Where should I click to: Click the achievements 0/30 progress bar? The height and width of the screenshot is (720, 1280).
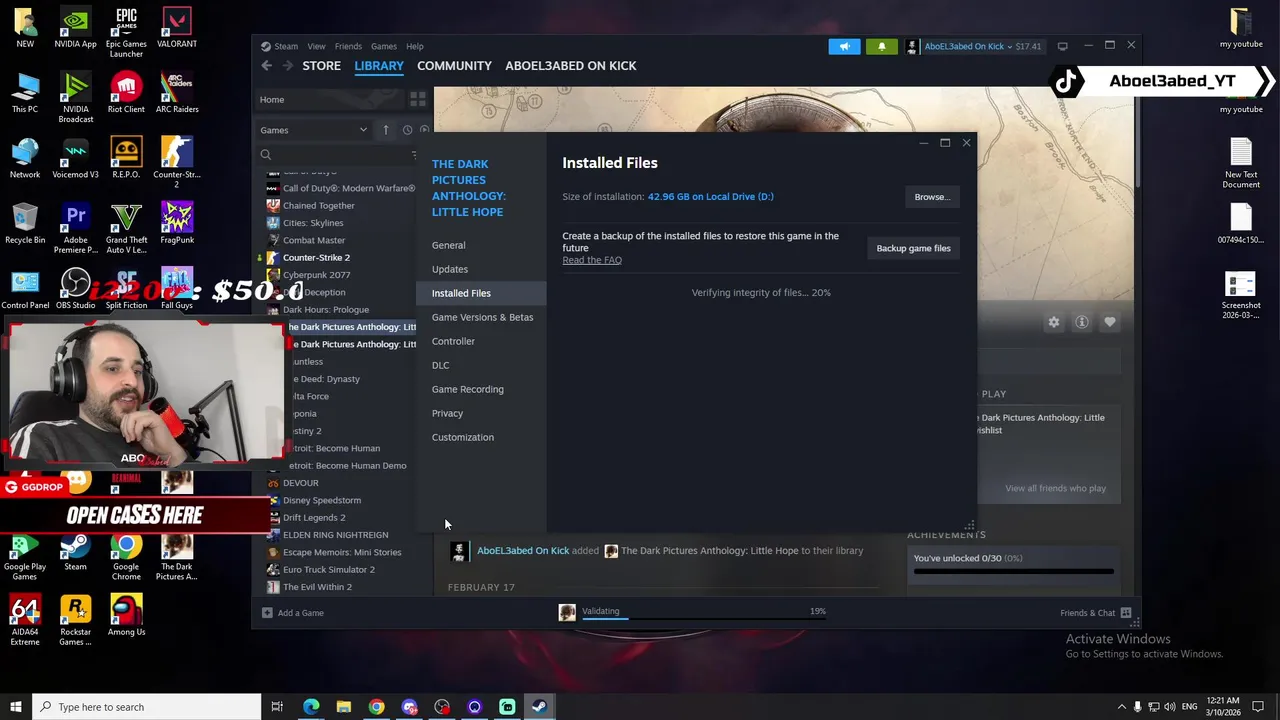[1013, 572]
